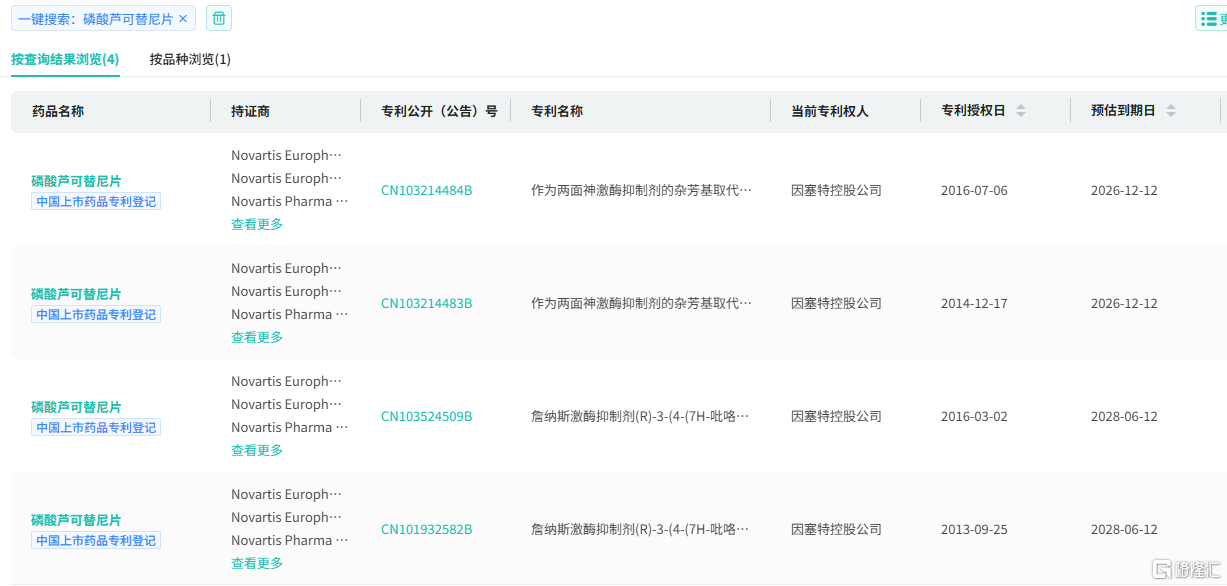Open 磷酸芦可替尼片 drug name in CN103214484B row
The height and width of the screenshot is (586, 1227).
76,181
